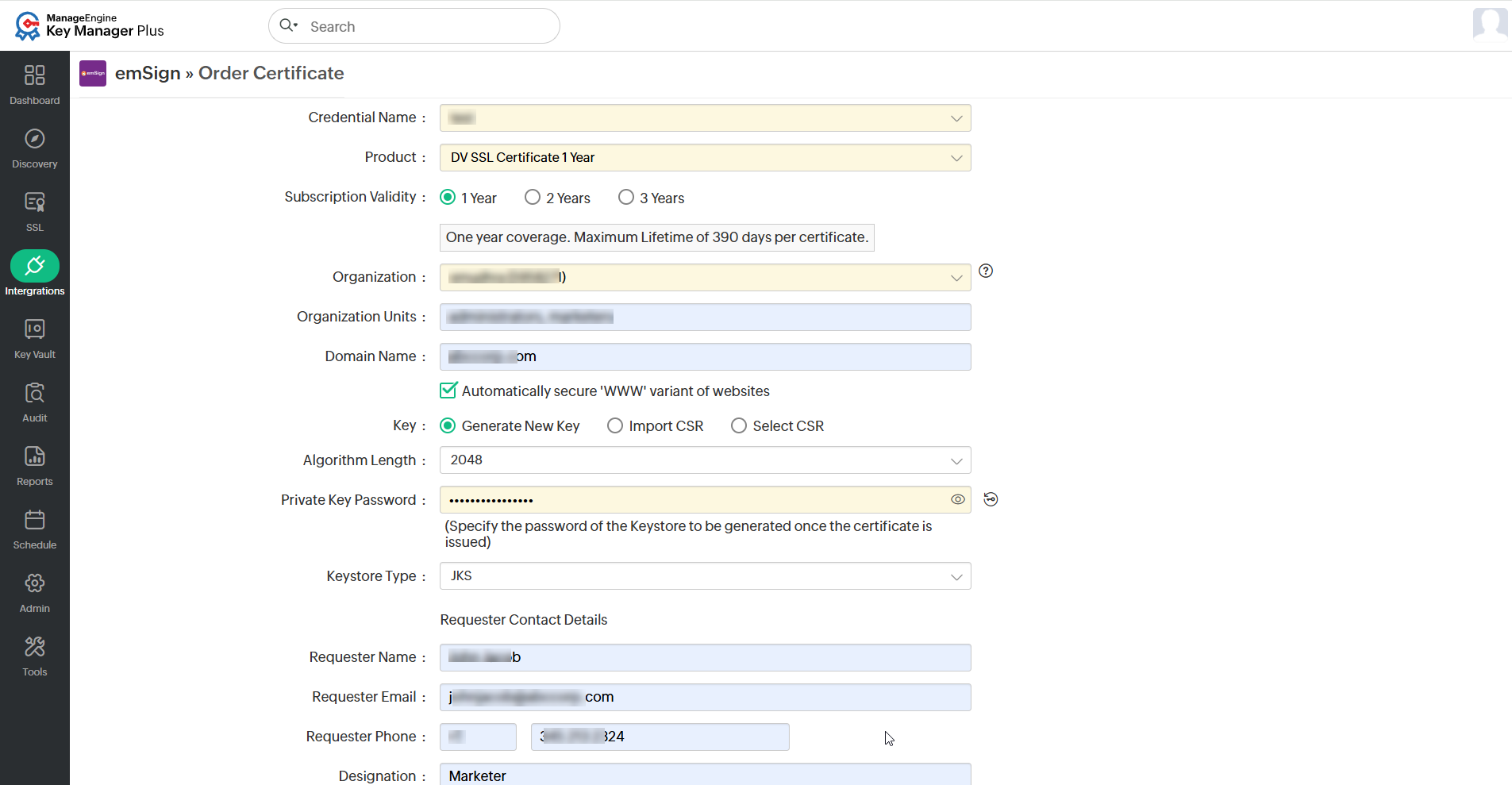This screenshot has width=1512, height=785.
Task: Click the emSign breadcrumb link
Action: (148, 73)
